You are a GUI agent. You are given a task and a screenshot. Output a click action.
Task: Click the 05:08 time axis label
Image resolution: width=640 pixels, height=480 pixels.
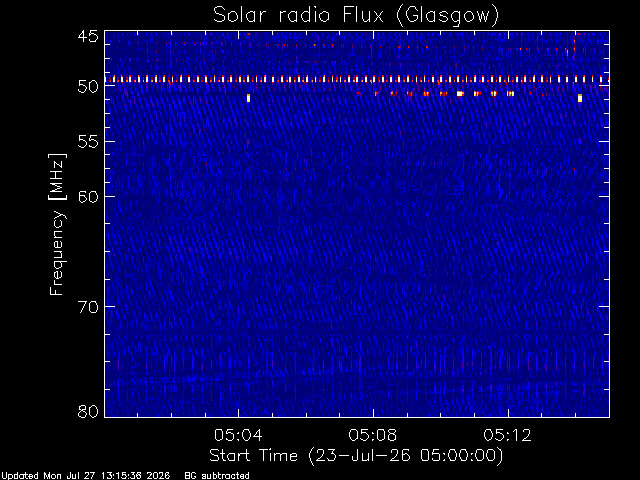pos(373,435)
